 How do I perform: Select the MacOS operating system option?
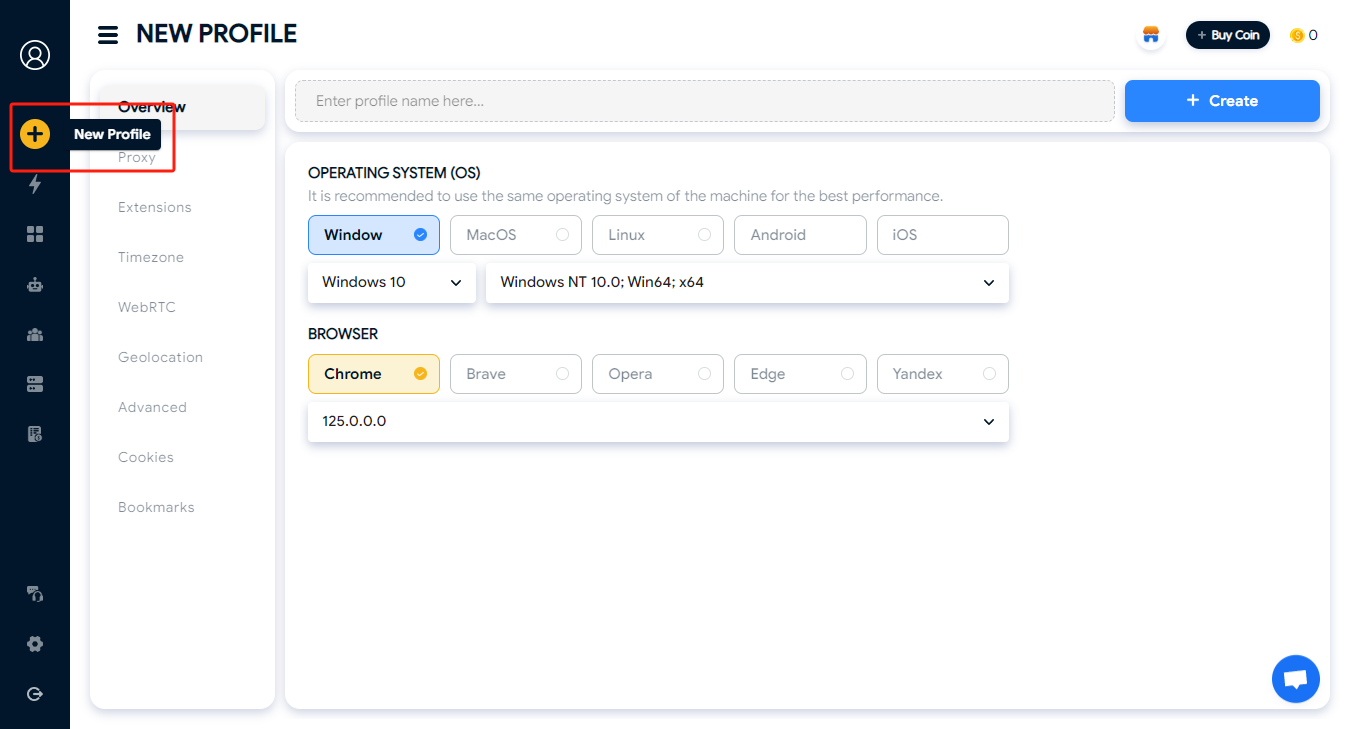pos(516,235)
